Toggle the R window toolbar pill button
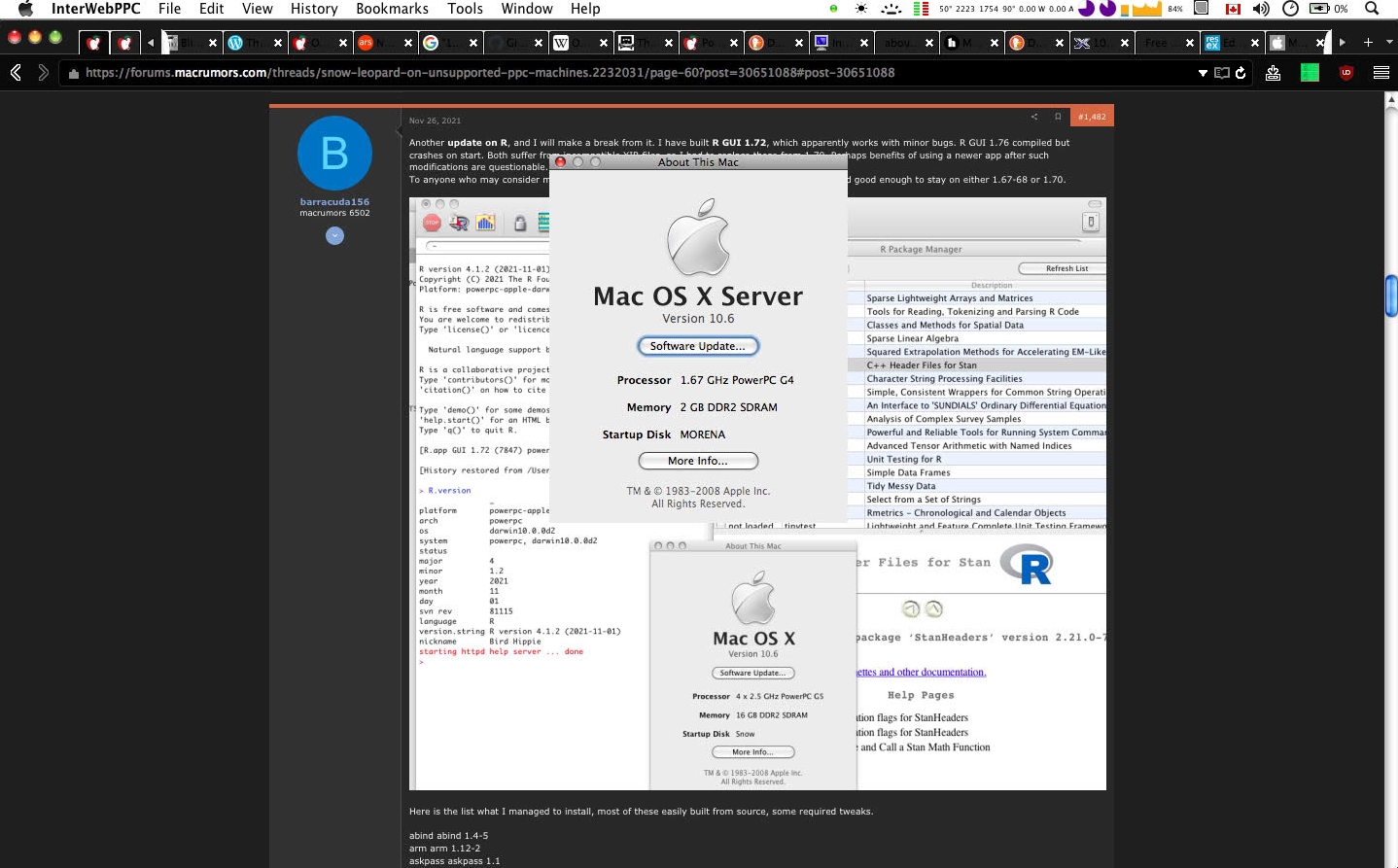 pyautogui.click(x=1094, y=204)
